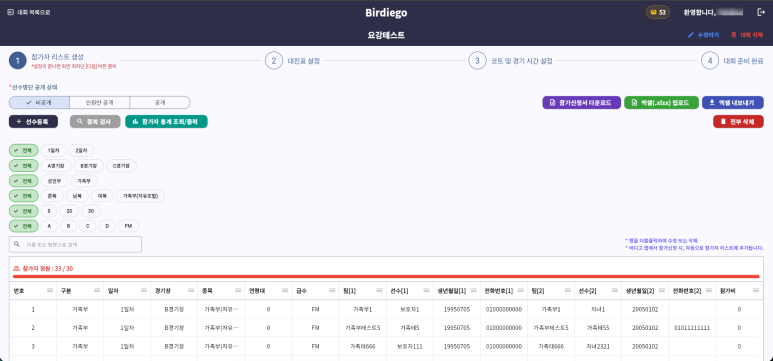Click the 중복 검사 button
The height and width of the screenshot is (361, 773).
[95, 122]
